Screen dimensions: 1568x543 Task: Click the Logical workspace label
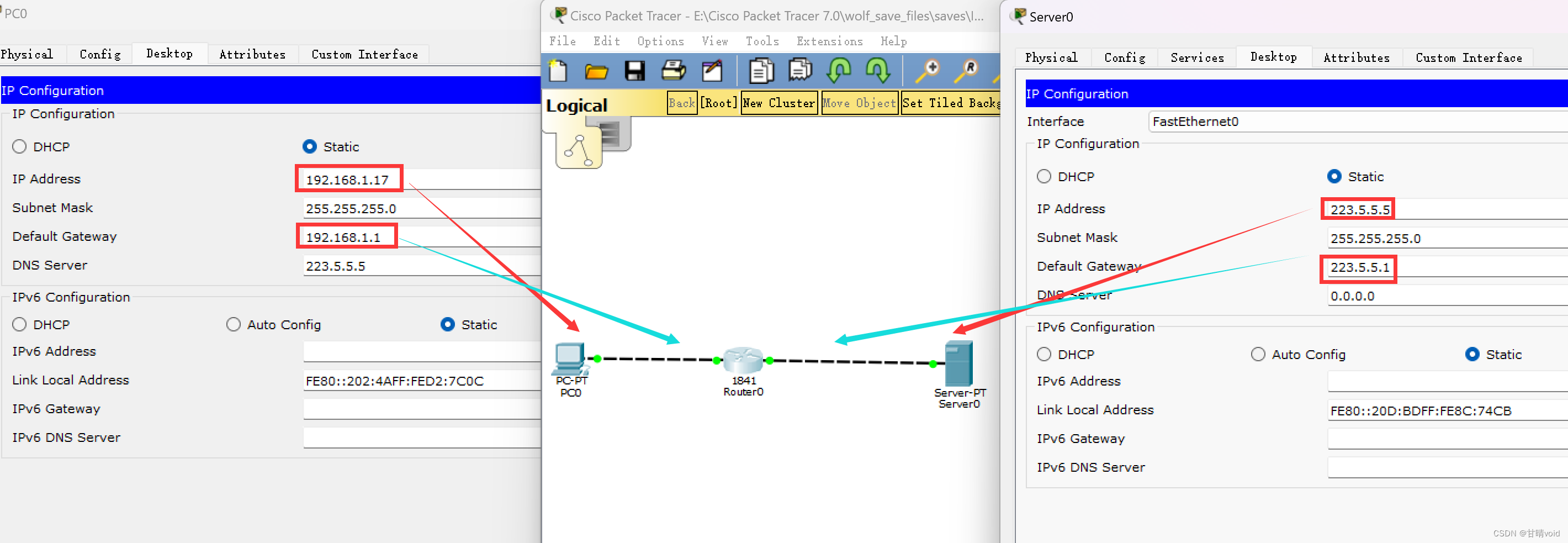pos(576,106)
